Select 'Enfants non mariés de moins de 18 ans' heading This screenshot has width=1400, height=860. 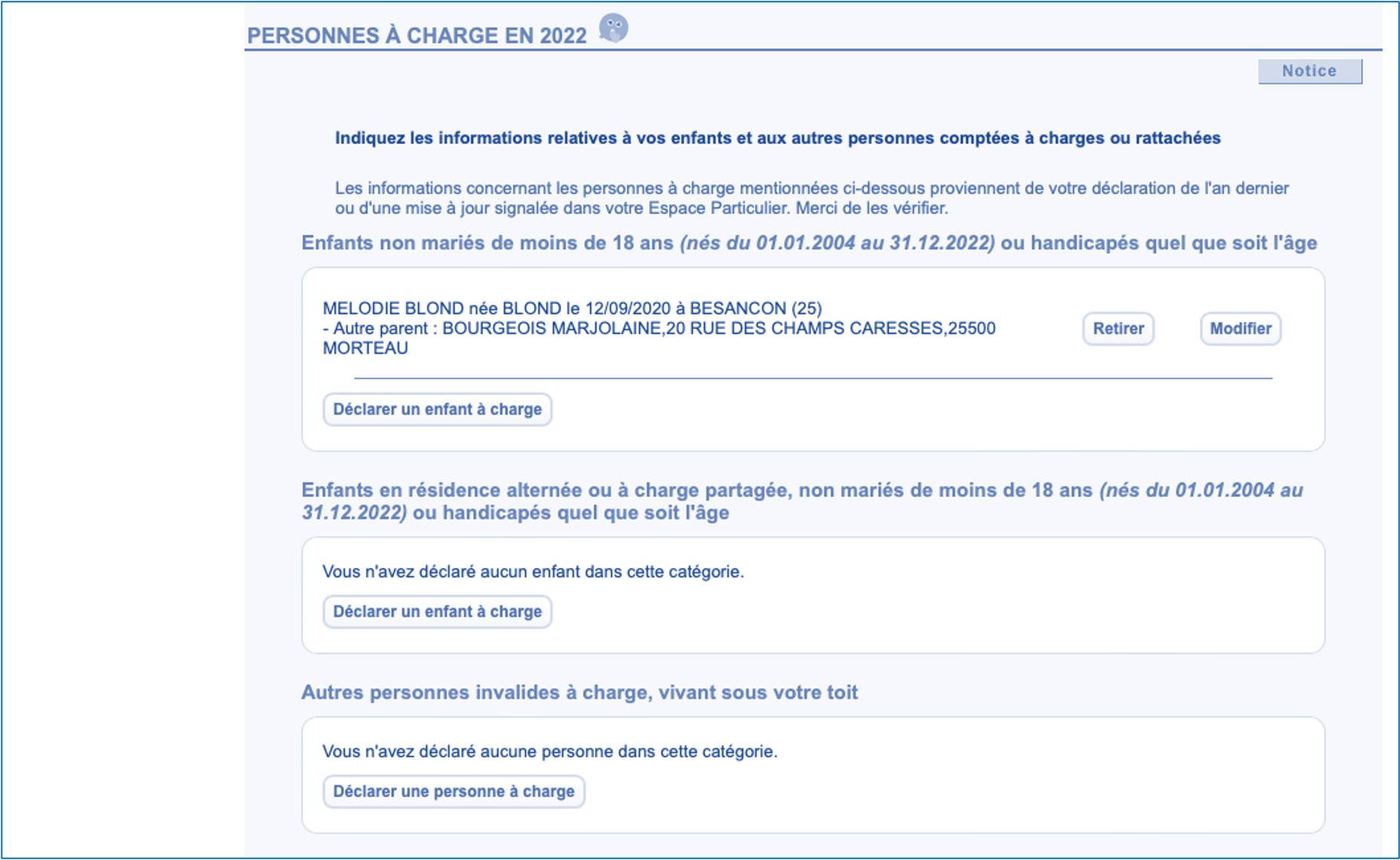487,243
